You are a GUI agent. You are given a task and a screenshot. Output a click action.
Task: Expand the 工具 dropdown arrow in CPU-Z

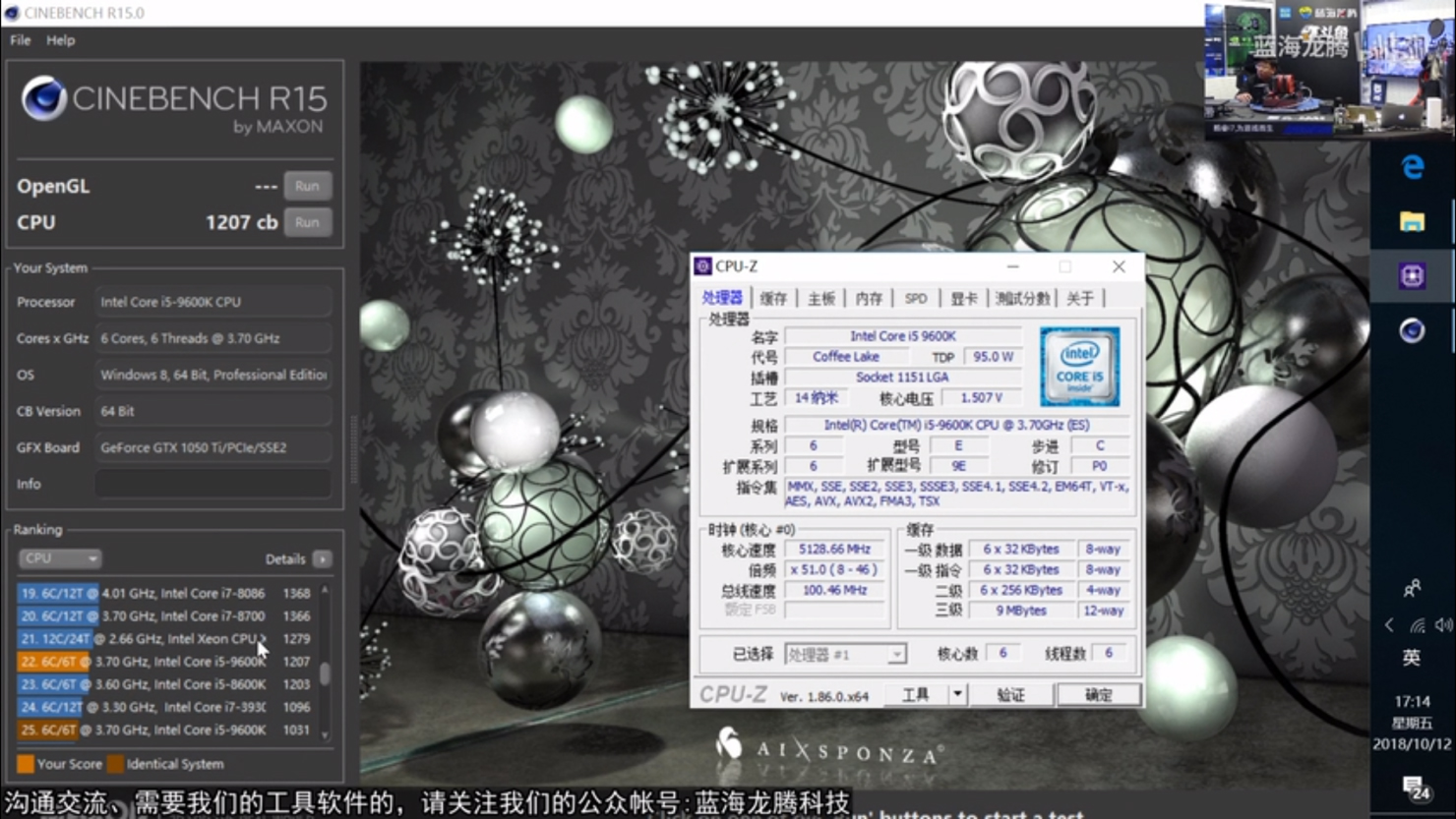click(956, 694)
